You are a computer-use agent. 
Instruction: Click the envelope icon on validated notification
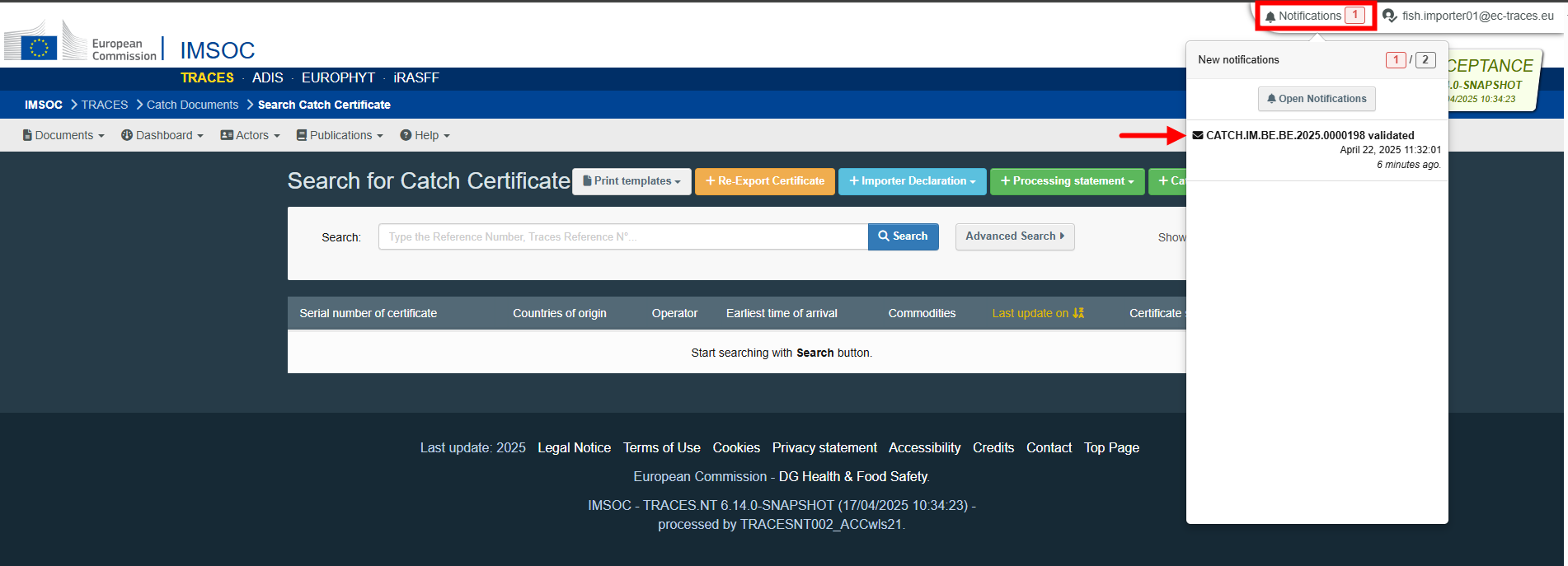tap(1197, 135)
